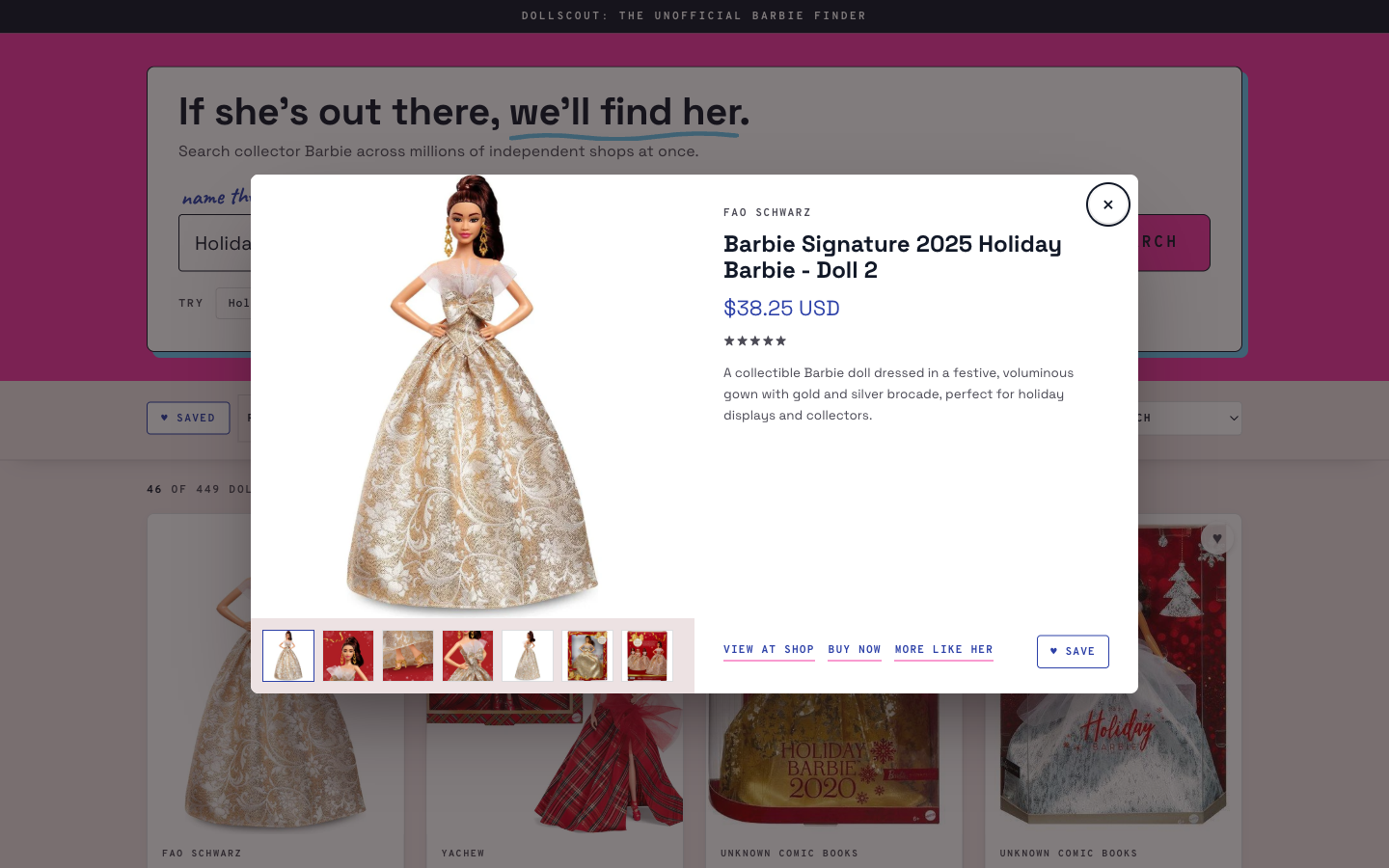The height and width of the screenshot is (868, 1389).
Task: Show the side-view doll thumbnail
Action: tap(528, 656)
